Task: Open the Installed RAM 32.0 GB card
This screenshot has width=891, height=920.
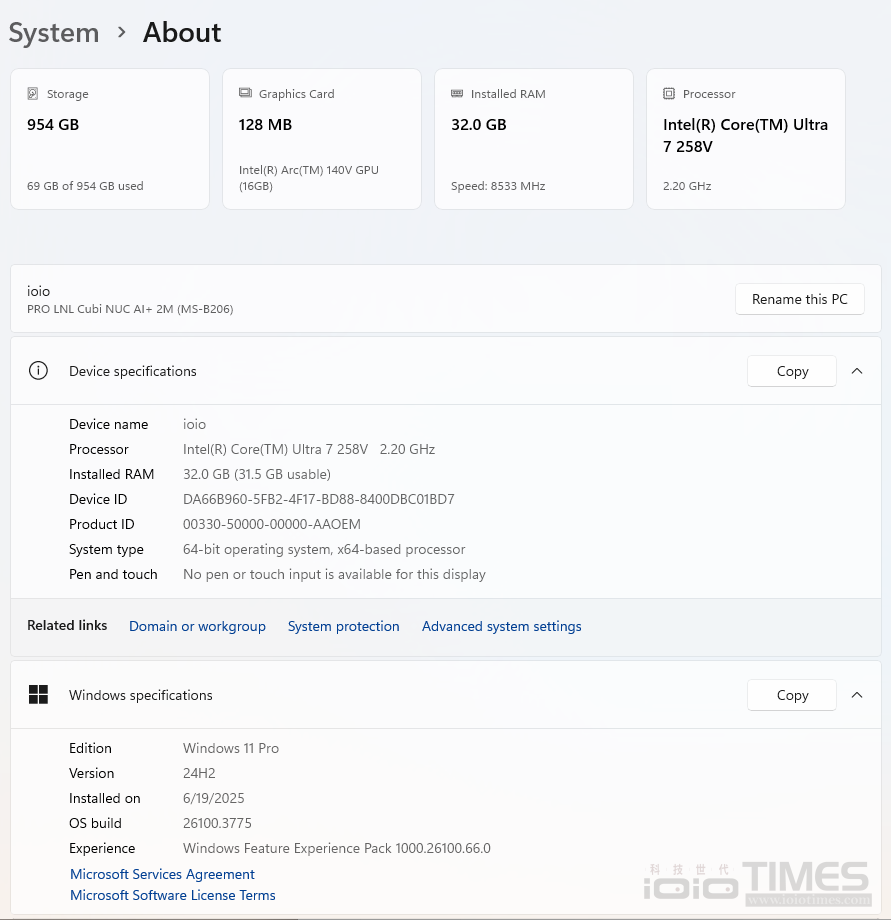Action: pos(534,139)
